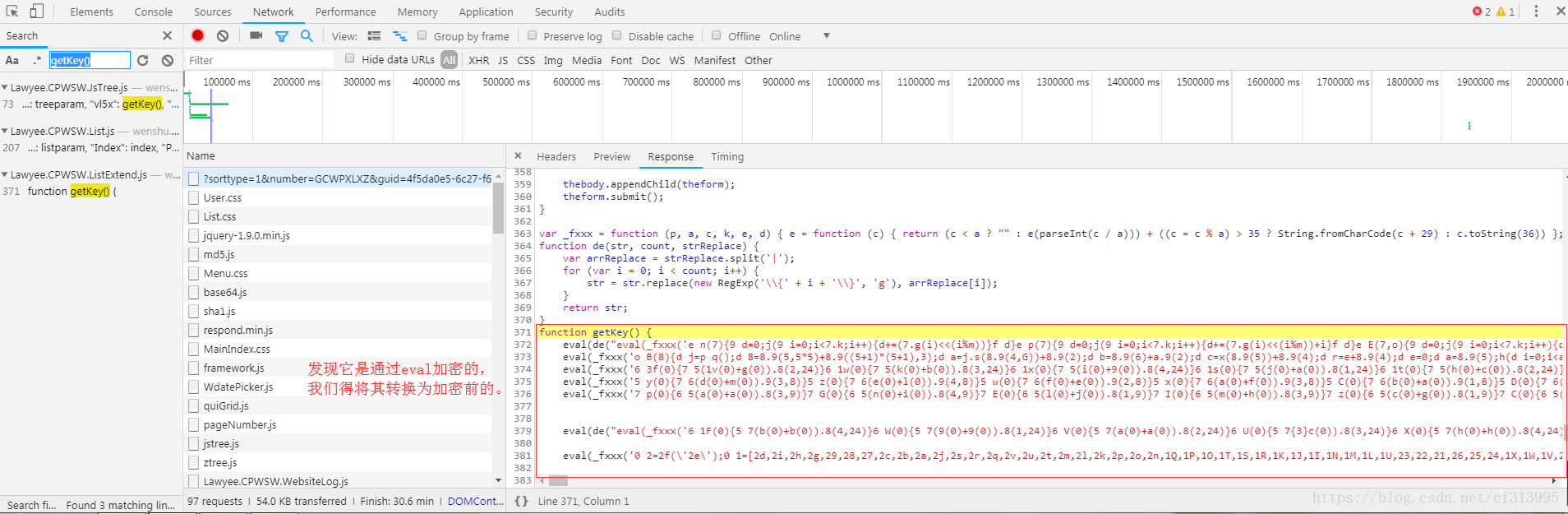This screenshot has height=514, width=1568.
Task: Check Hide data URLs
Action: pyautogui.click(x=349, y=58)
